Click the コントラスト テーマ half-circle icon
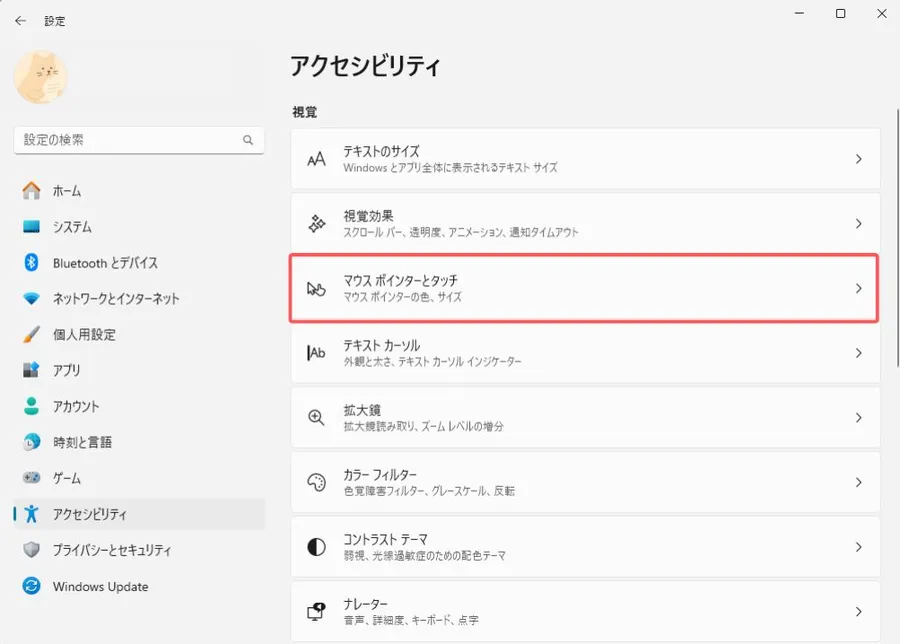 (x=316, y=547)
